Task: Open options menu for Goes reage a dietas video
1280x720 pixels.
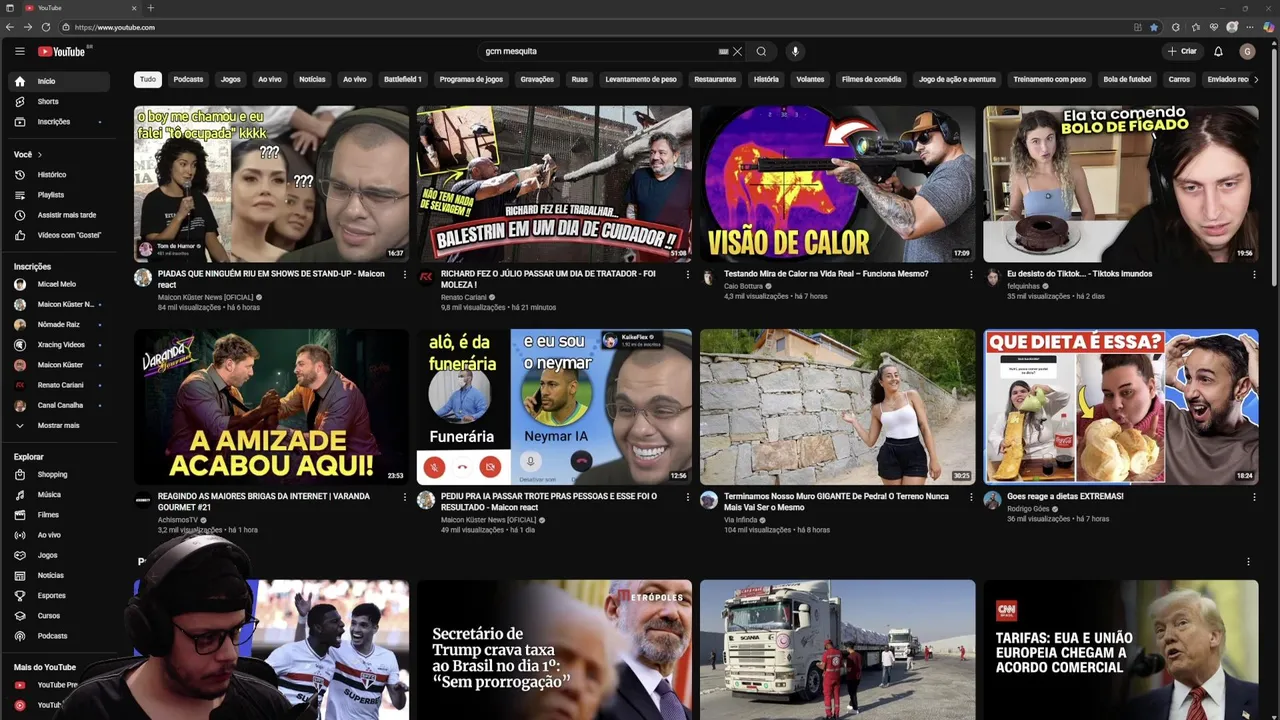Action: 1254,497
